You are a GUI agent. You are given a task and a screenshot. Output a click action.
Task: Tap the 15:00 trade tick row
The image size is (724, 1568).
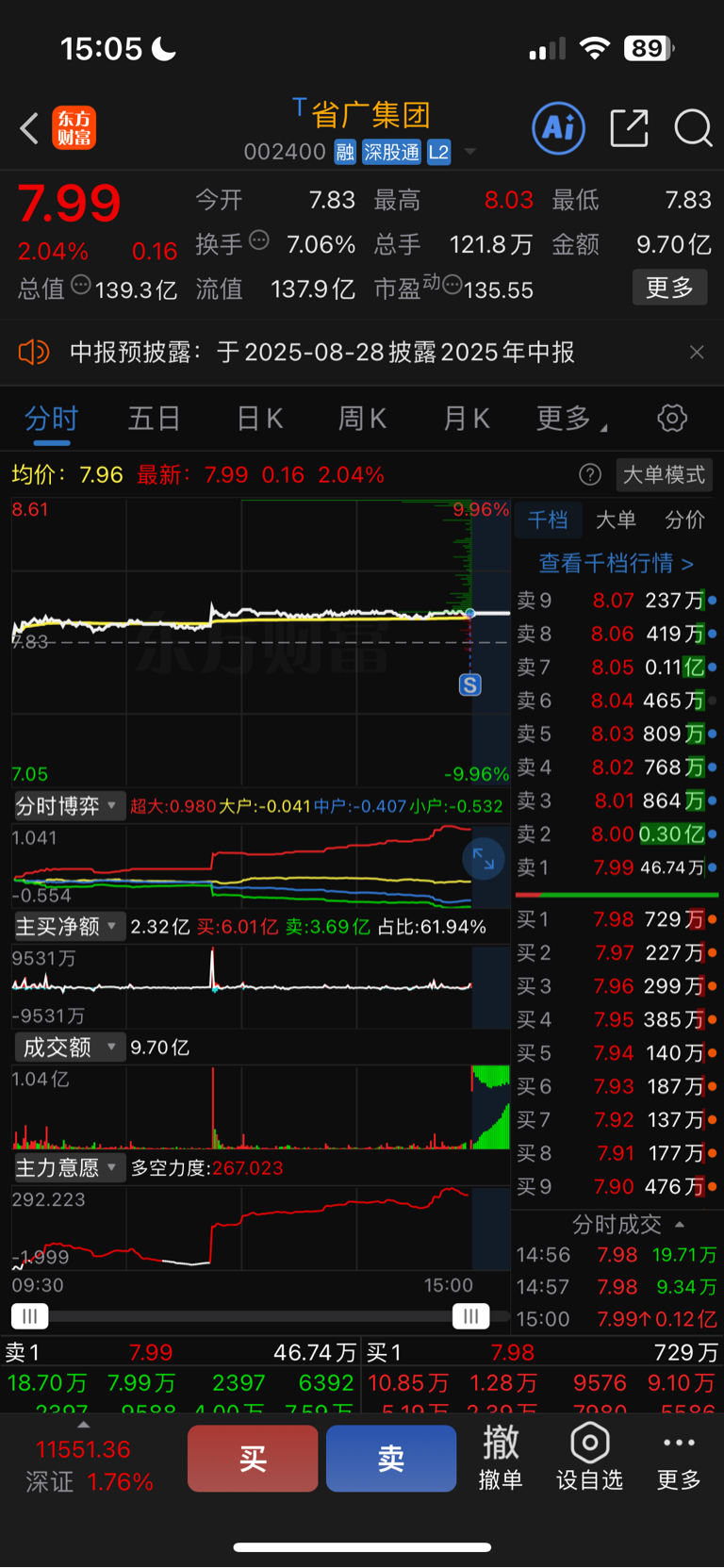(617, 1319)
